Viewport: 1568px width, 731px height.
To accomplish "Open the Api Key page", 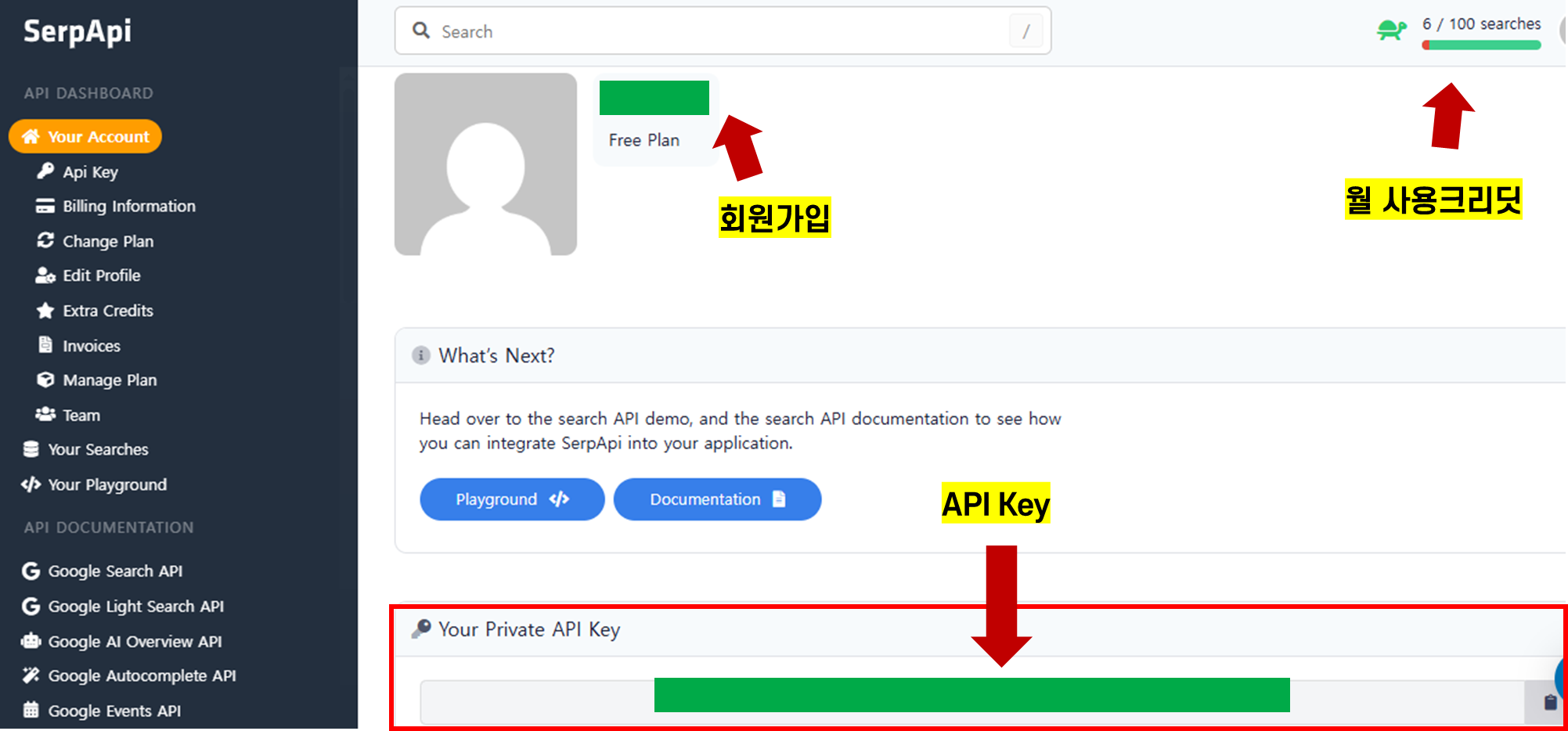I will click(x=91, y=171).
